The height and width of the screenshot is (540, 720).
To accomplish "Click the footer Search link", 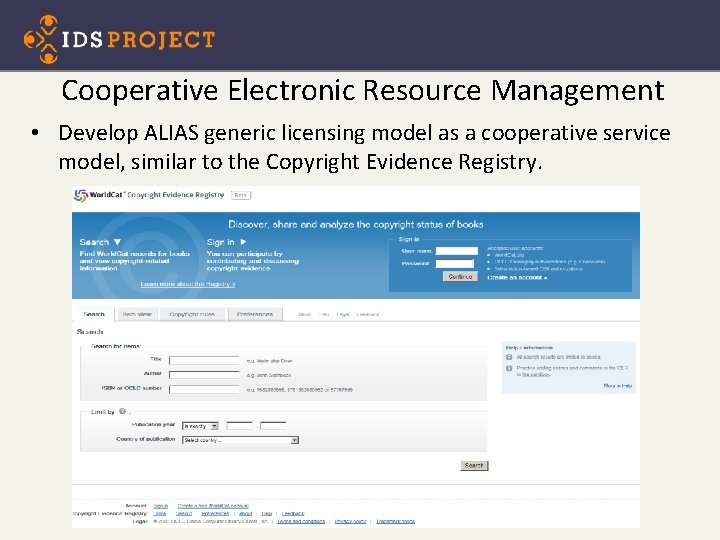I will point(184,513).
